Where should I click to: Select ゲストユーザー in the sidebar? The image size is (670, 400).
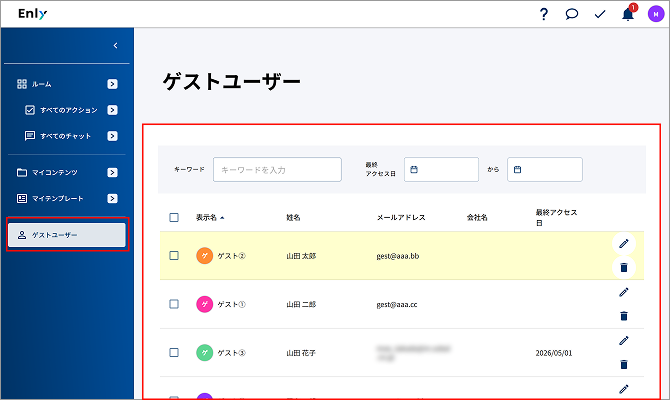pos(67,235)
